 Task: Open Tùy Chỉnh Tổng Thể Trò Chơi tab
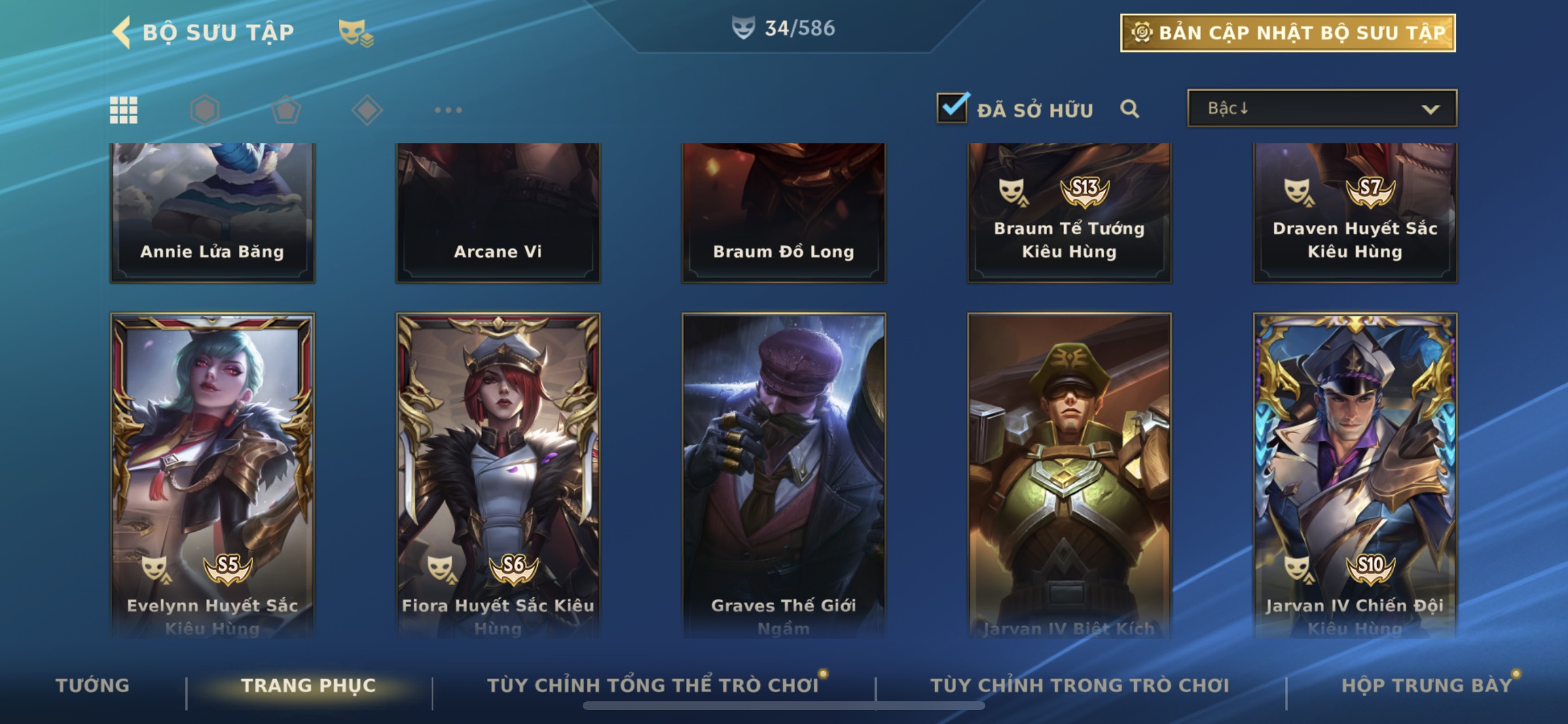pyautogui.click(x=653, y=686)
